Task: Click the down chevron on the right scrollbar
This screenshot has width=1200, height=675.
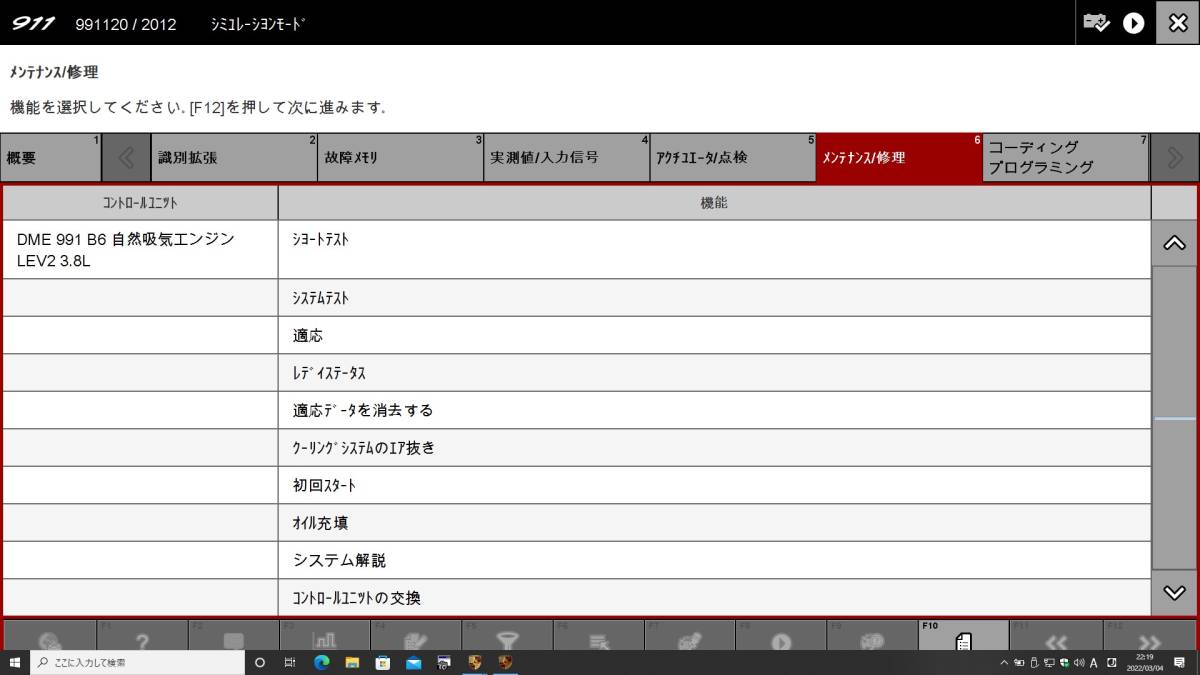Action: point(1174,590)
